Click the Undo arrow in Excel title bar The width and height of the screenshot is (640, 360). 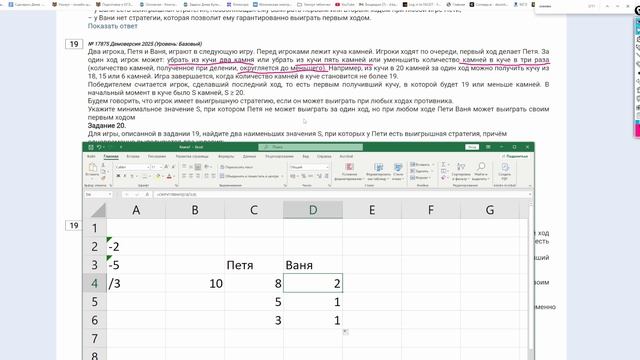(x=98, y=147)
